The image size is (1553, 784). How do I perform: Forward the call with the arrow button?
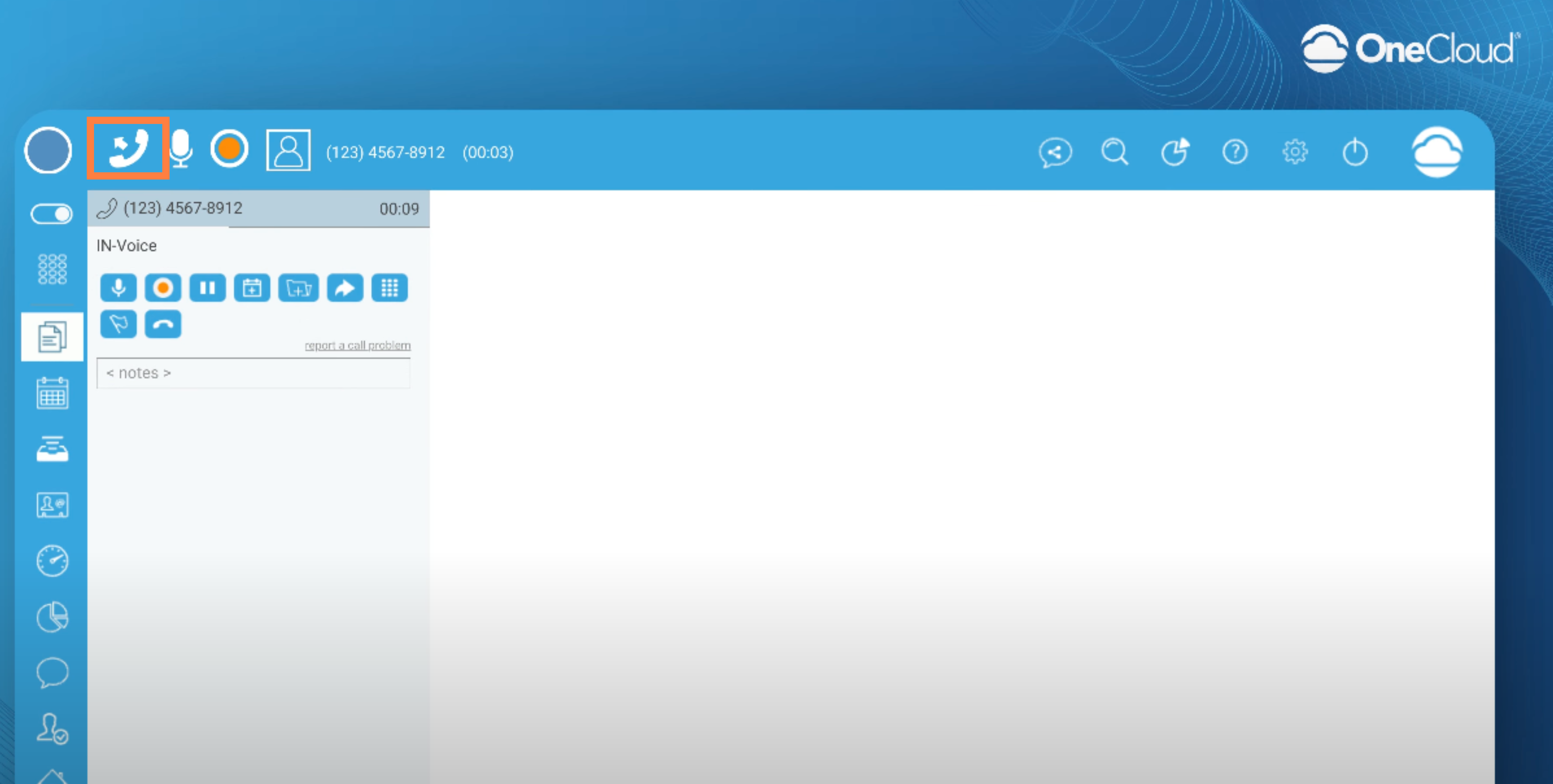pyautogui.click(x=345, y=288)
